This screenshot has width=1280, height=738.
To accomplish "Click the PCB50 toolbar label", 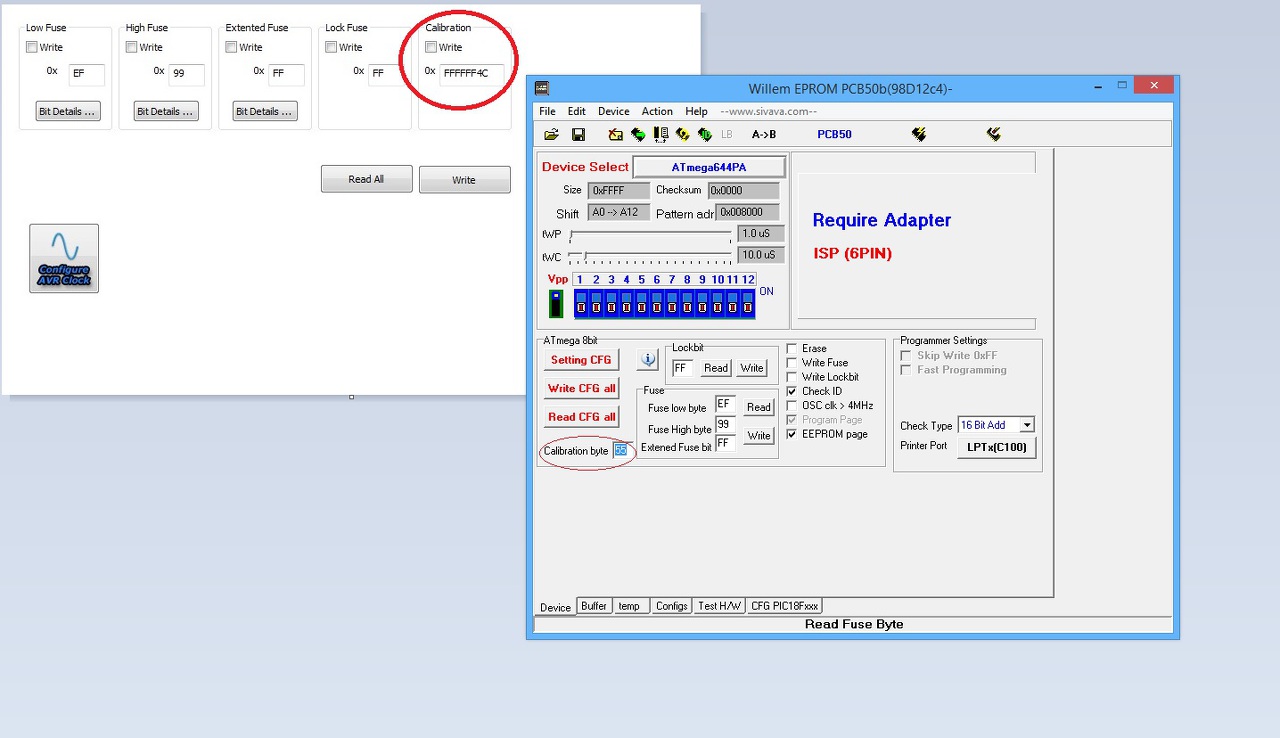I will (834, 134).
